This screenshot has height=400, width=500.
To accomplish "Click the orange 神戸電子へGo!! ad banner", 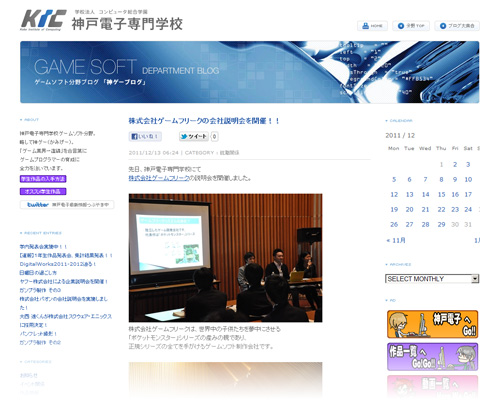I will (432, 324).
